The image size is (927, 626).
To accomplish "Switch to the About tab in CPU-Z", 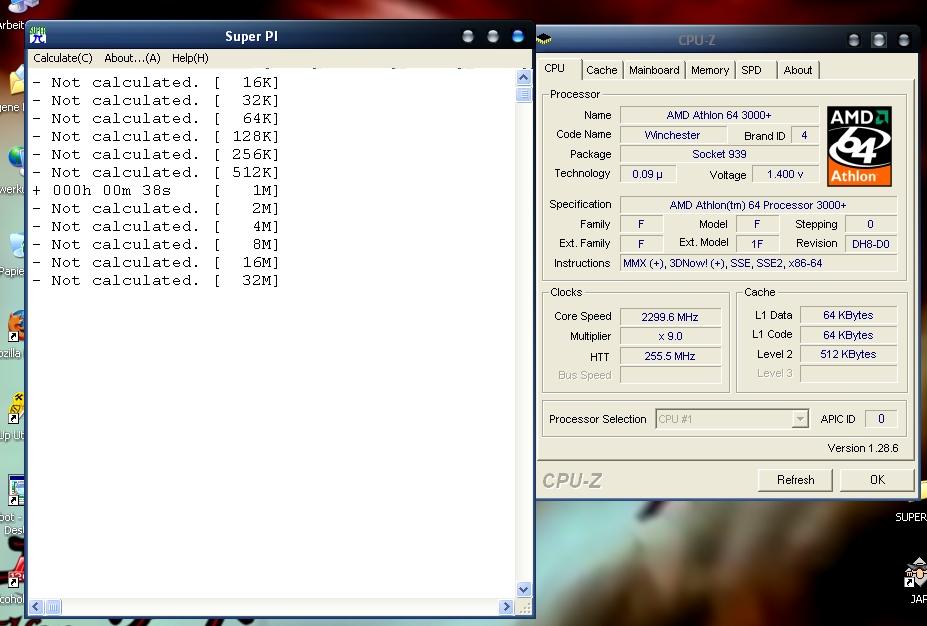I will pyautogui.click(x=798, y=70).
